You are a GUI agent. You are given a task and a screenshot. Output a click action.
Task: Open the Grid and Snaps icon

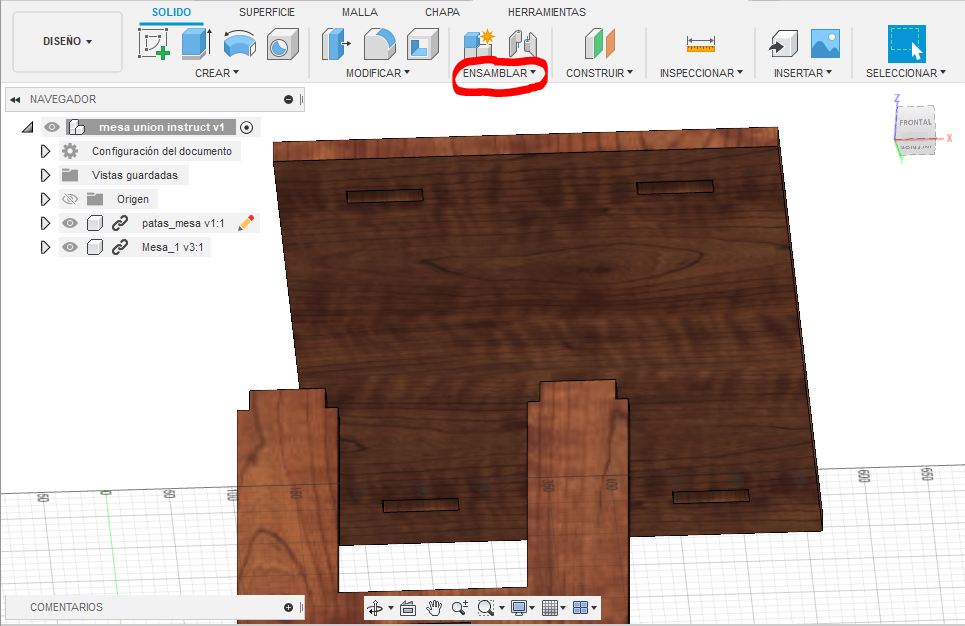pyautogui.click(x=550, y=608)
